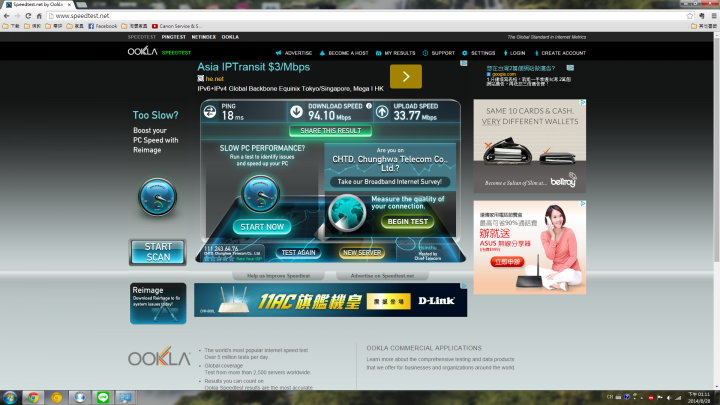Close the Speedtest.net browser tab

(69, 4)
